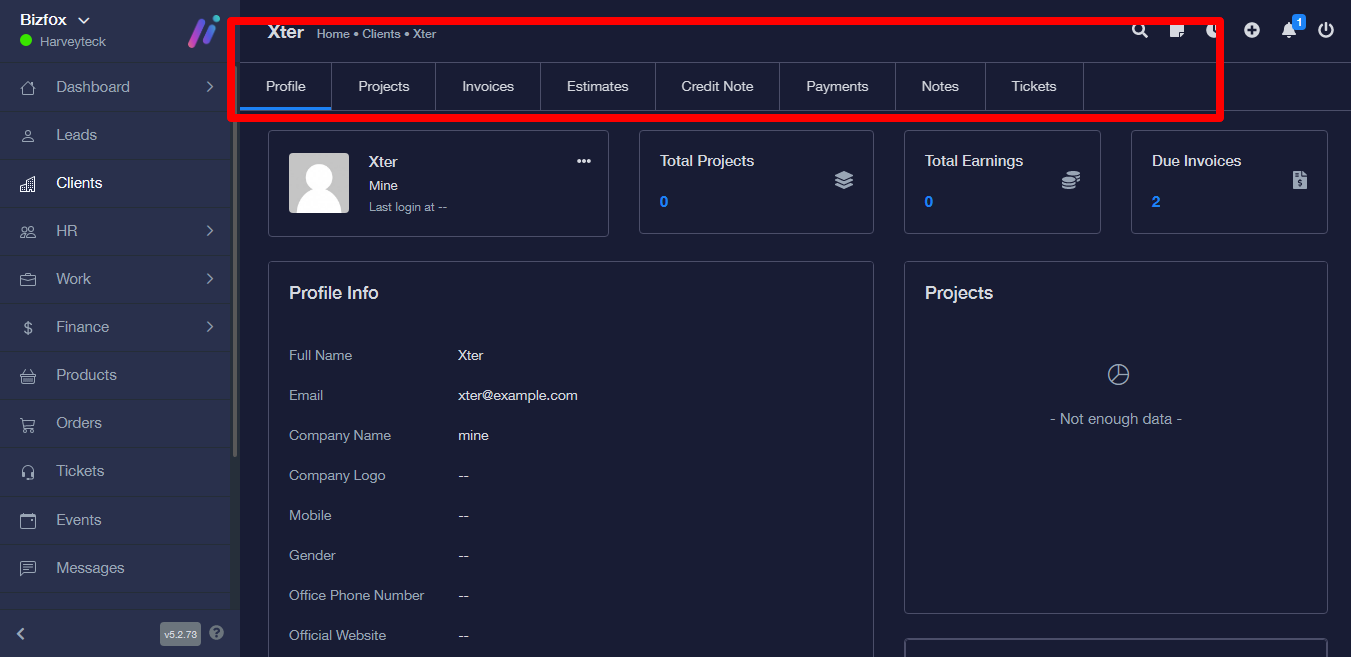This screenshot has height=657, width=1351.
Task: Open the Credit Note tab
Action: coord(717,87)
